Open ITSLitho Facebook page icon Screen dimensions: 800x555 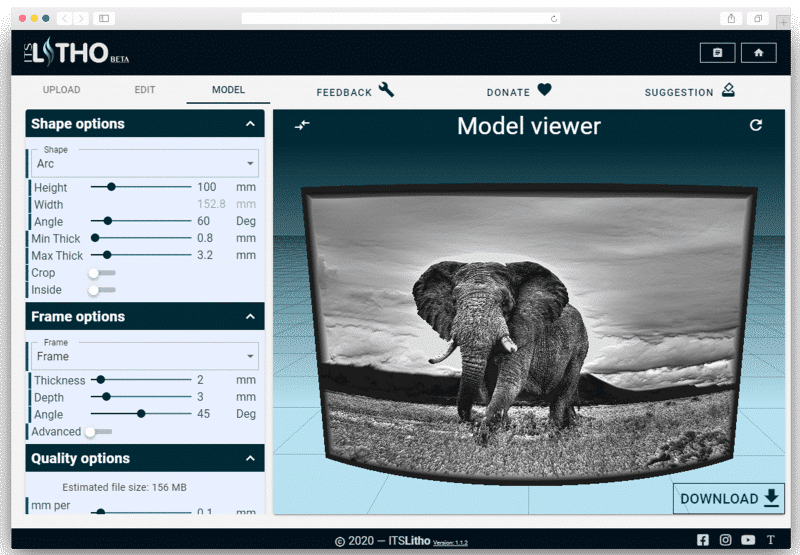(703, 540)
